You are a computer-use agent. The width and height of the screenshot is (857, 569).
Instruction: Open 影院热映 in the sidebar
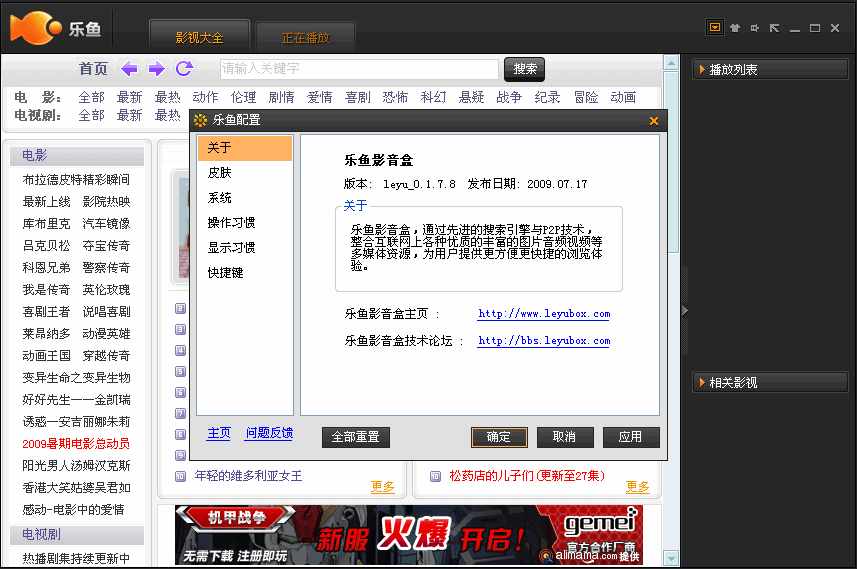coord(107,202)
